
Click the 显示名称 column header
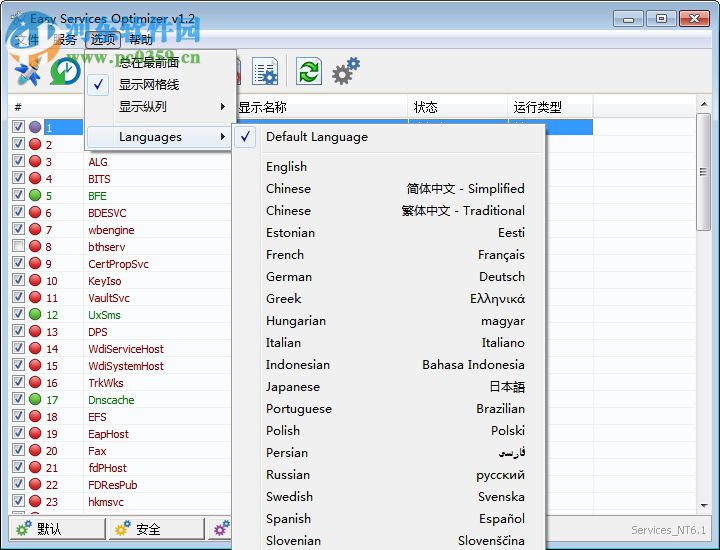pyautogui.click(x=320, y=107)
